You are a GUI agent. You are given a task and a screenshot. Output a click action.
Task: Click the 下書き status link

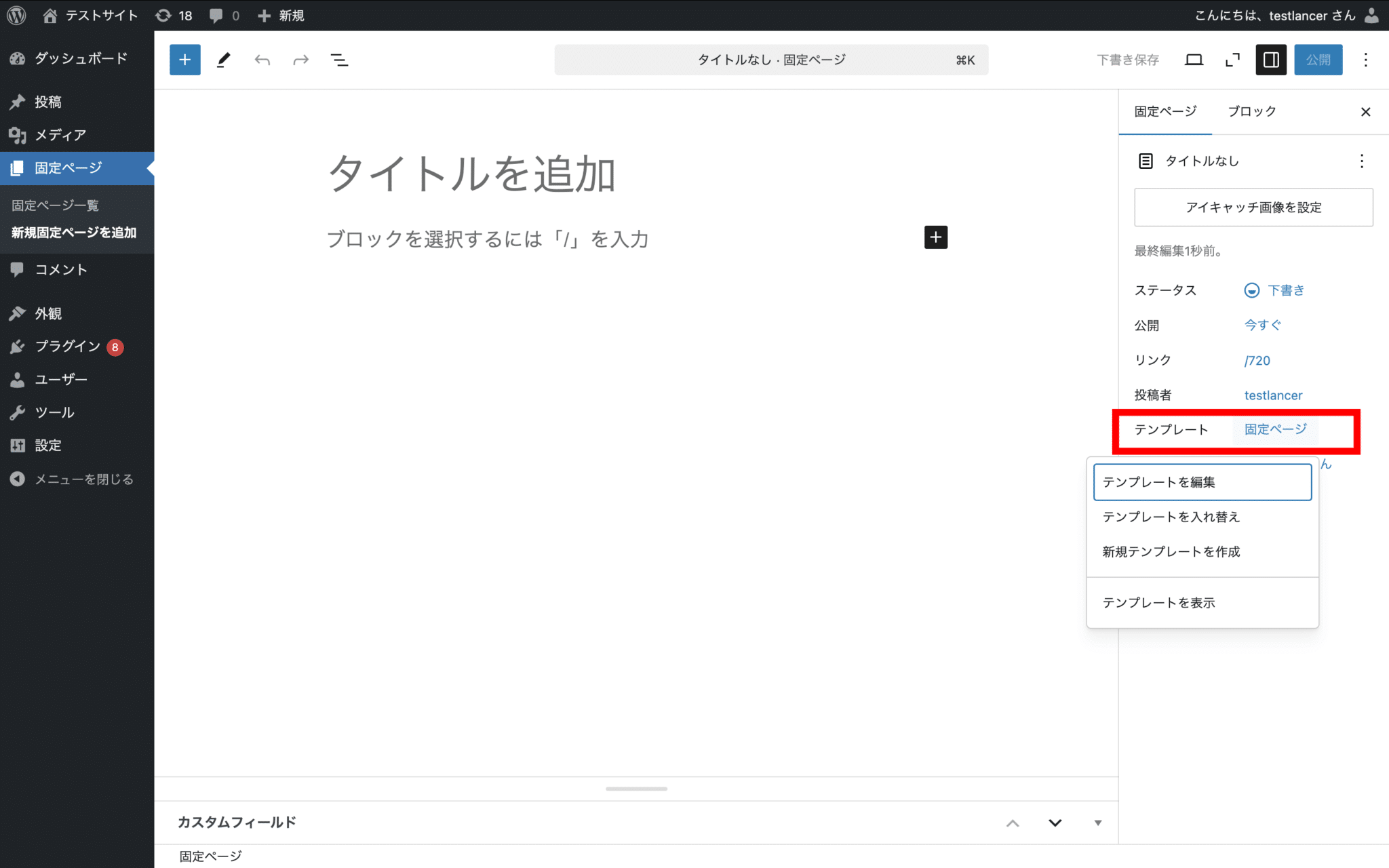[1285, 290]
